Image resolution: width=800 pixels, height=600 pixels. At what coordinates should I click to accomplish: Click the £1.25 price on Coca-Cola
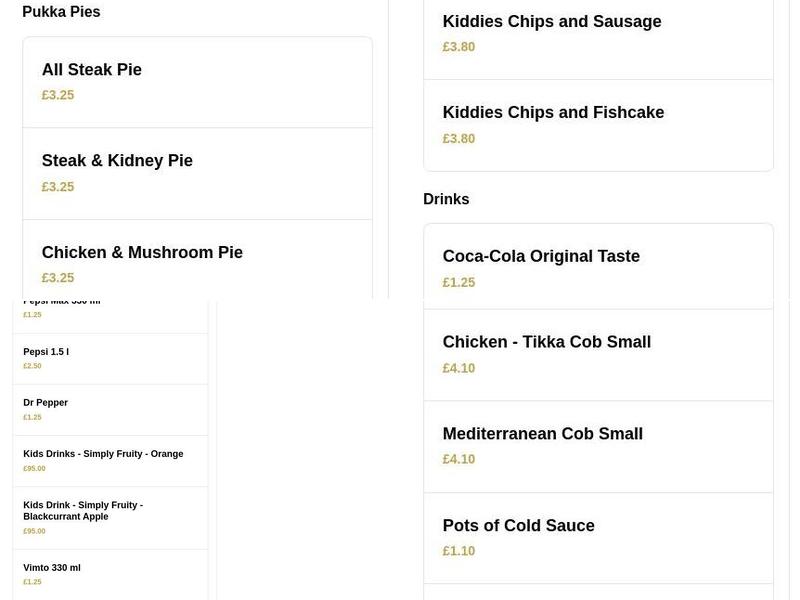click(x=459, y=282)
